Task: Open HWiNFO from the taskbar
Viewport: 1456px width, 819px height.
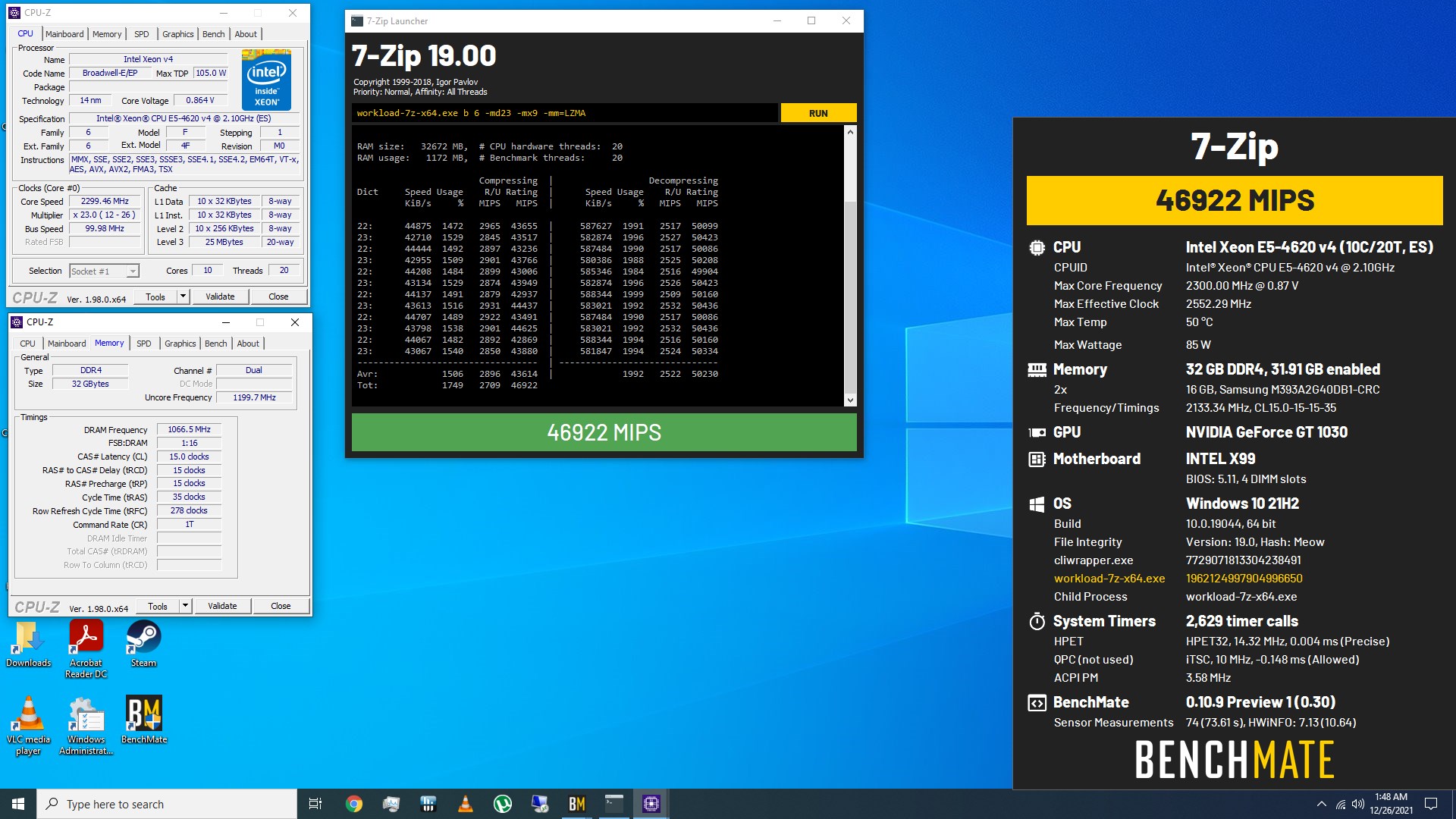Action: click(x=428, y=804)
